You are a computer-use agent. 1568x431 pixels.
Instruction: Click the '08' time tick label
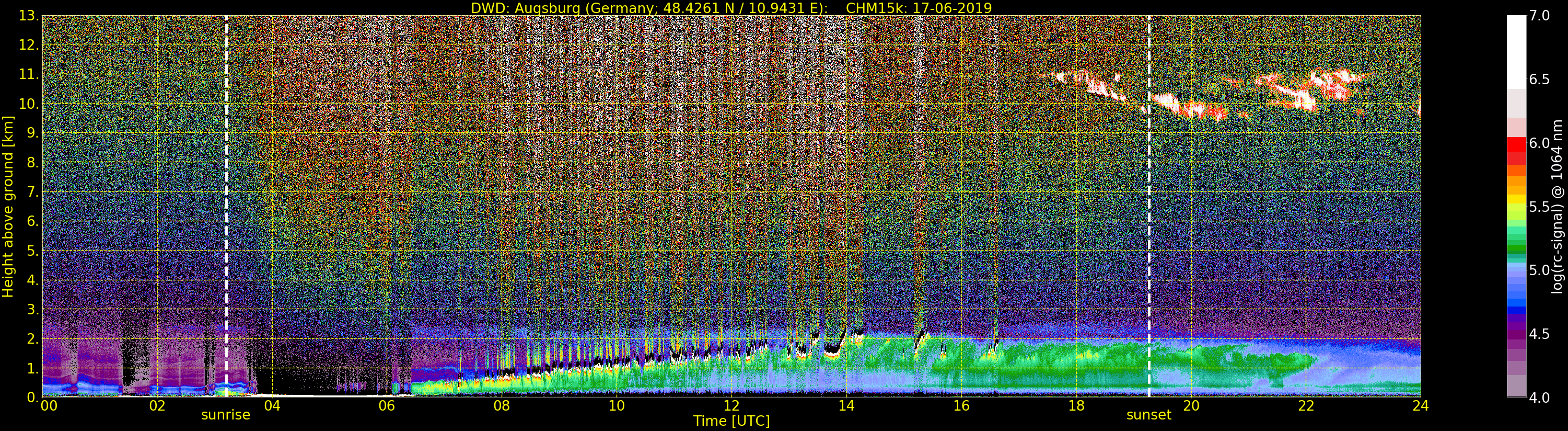(x=502, y=406)
